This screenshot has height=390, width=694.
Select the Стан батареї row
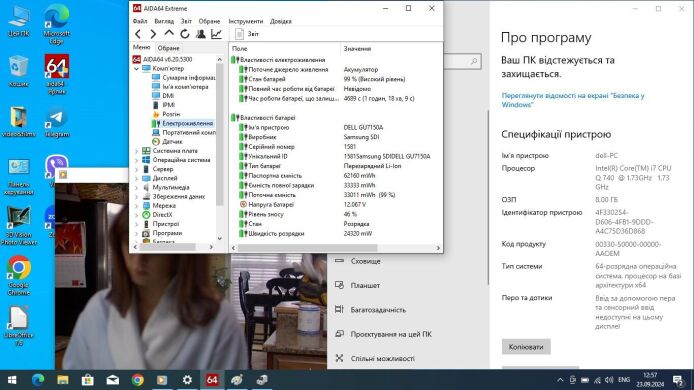[336, 79]
